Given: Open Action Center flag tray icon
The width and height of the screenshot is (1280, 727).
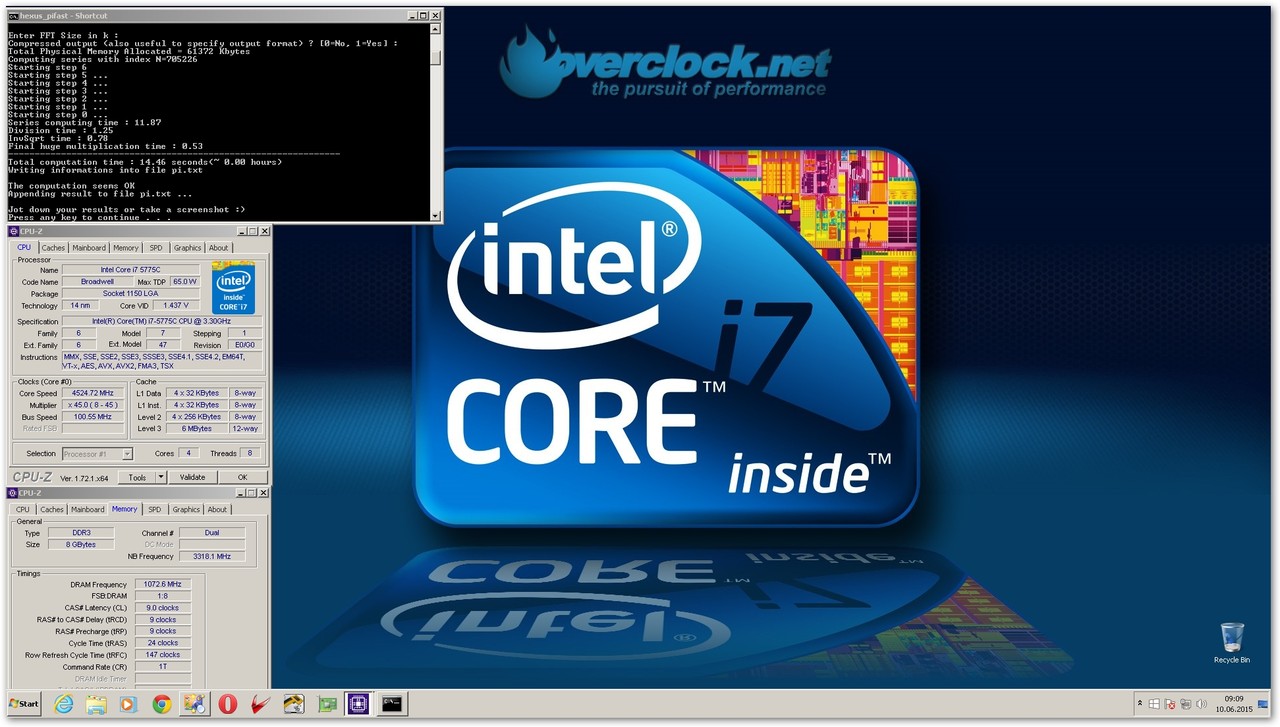Looking at the screenshot, I should tap(1169, 704).
